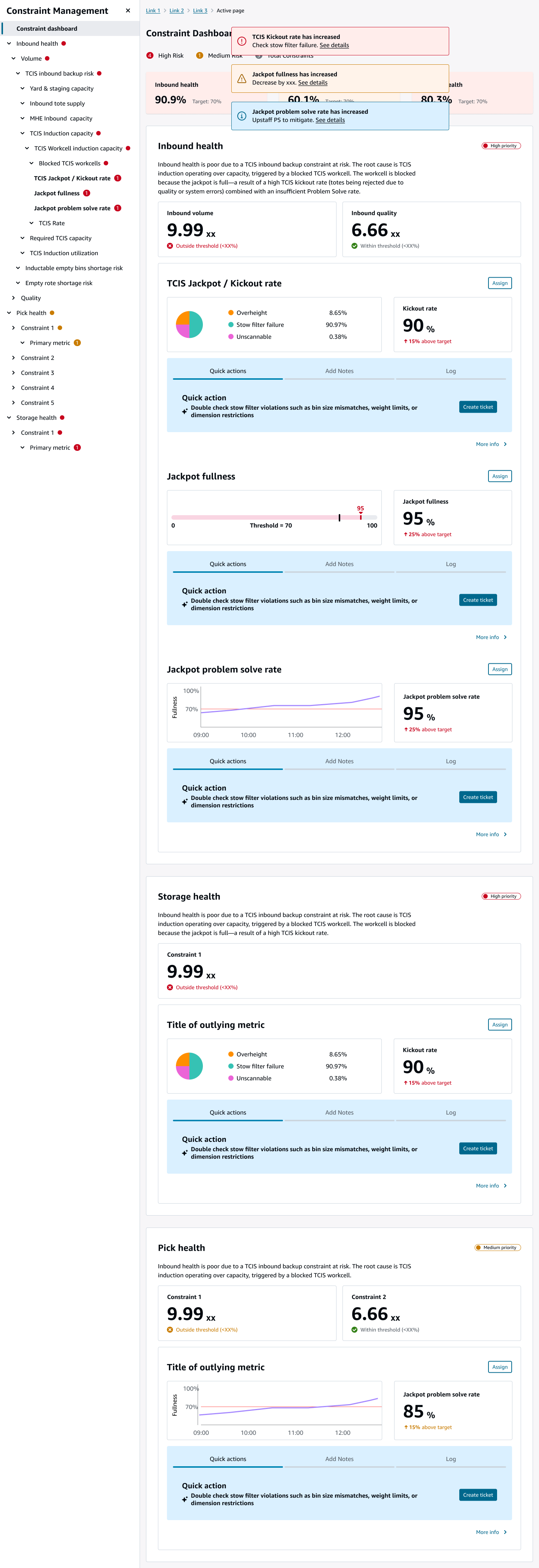Image resolution: width=539 pixels, height=1568 pixels.
Task: Click the 95 marker on Jackpot fullness slider
Action: pos(360,513)
